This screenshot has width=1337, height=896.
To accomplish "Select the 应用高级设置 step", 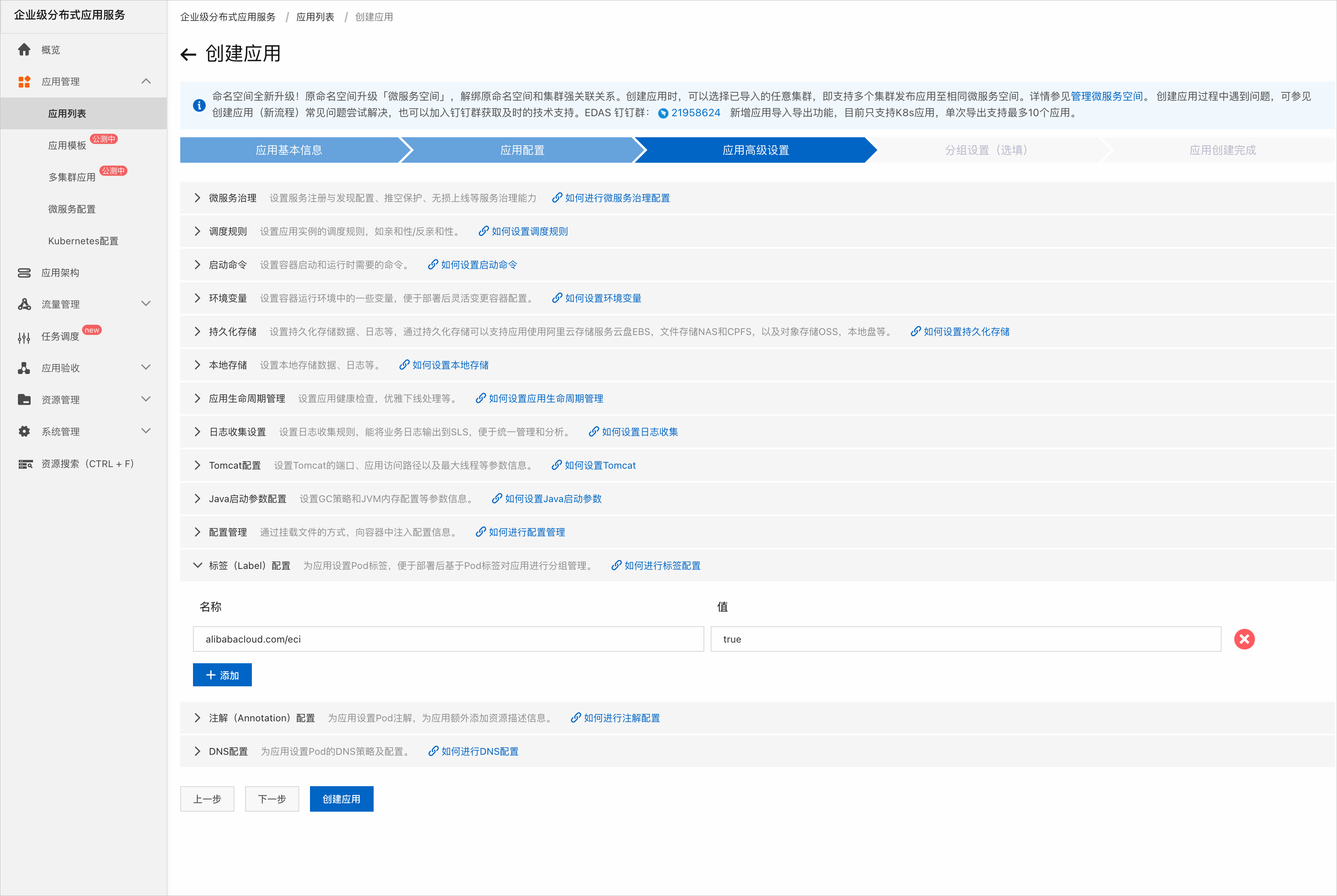I will tap(755, 150).
